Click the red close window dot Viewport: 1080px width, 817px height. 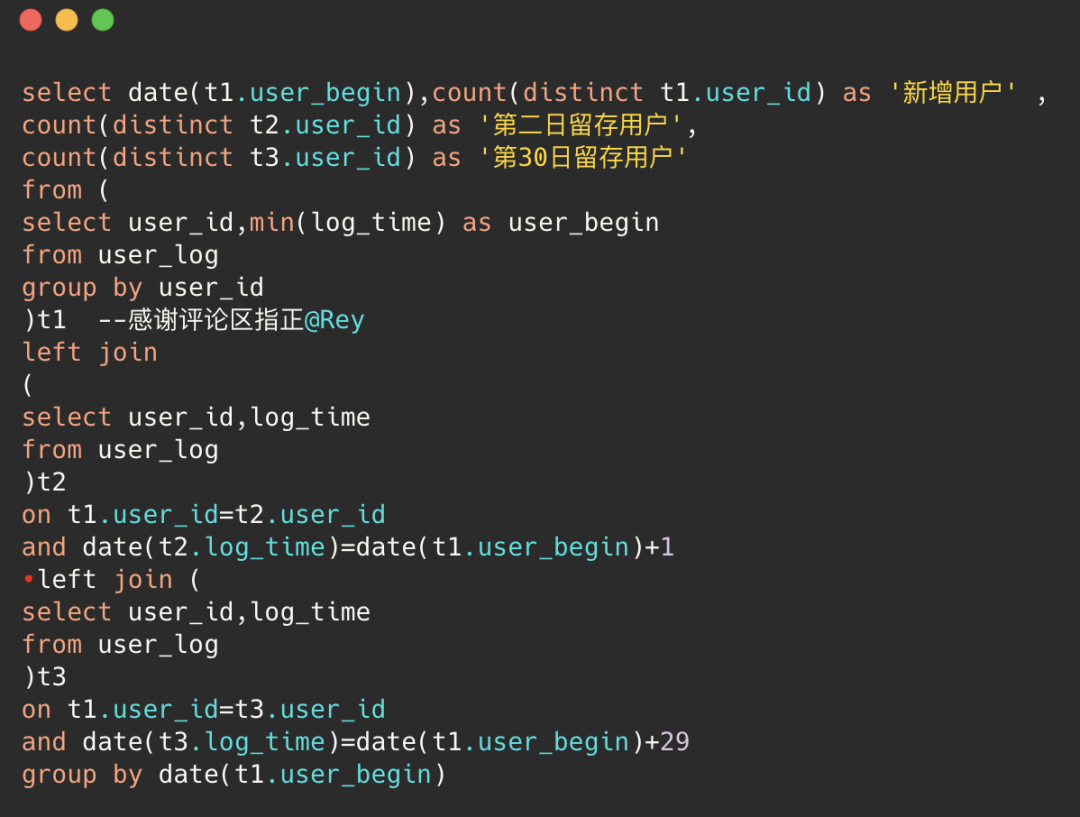tap(31, 20)
